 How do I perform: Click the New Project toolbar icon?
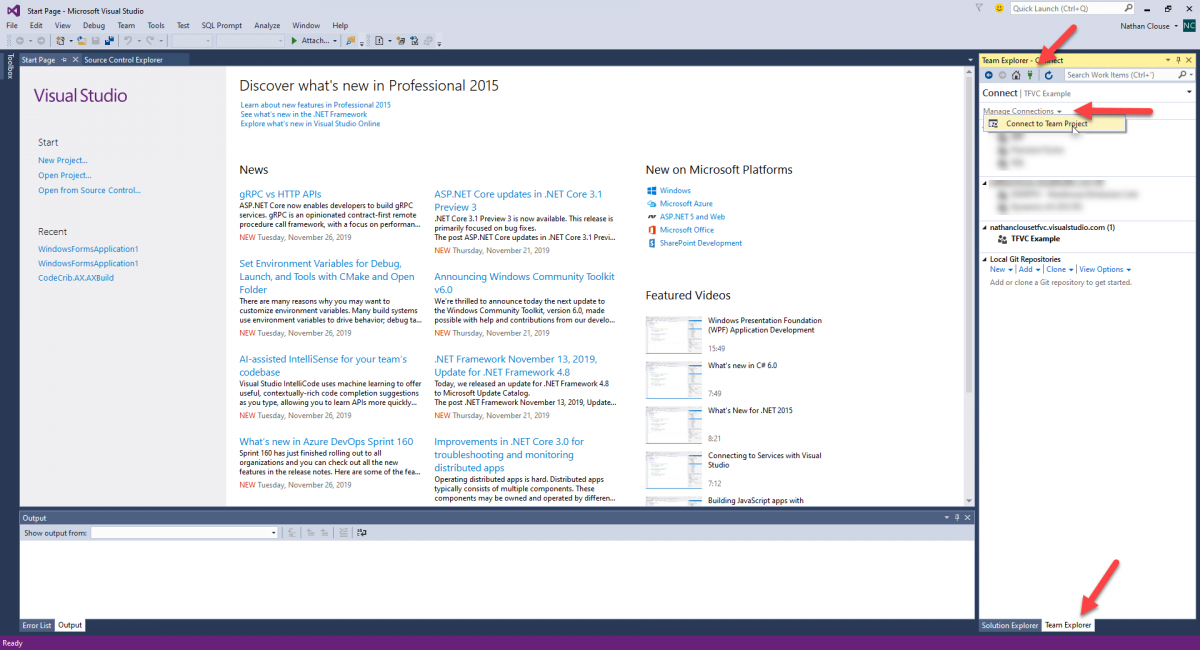point(61,41)
